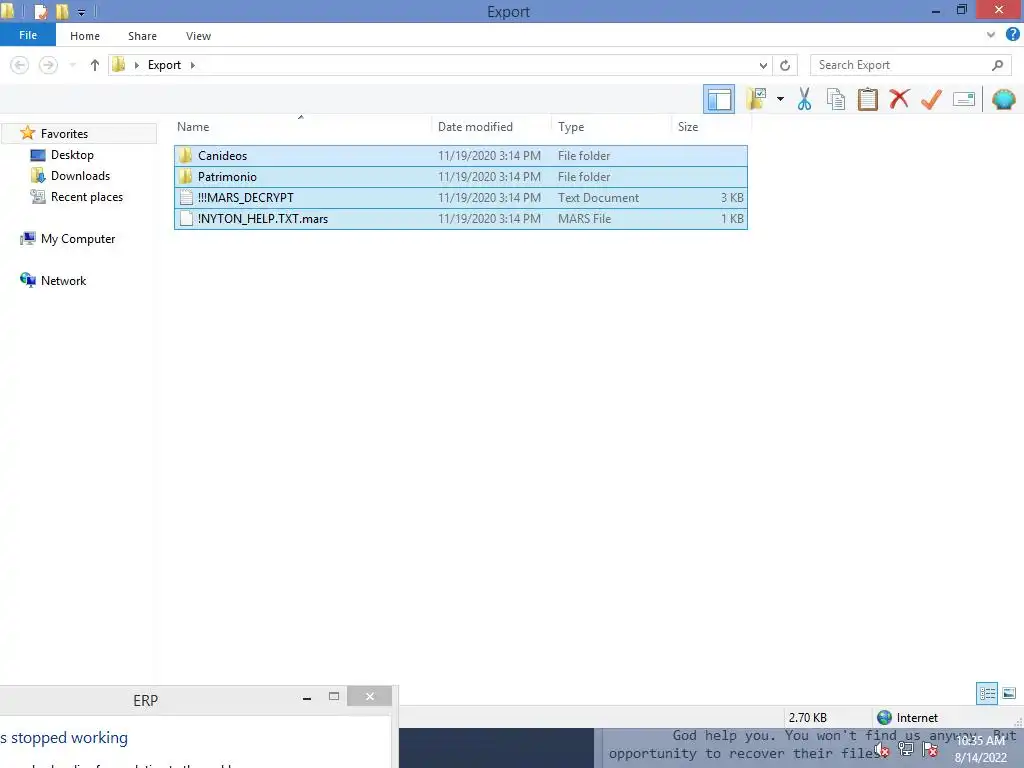The height and width of the screenshot is (768, 1024).
Task: Go up one folder level
Action: 95,65
